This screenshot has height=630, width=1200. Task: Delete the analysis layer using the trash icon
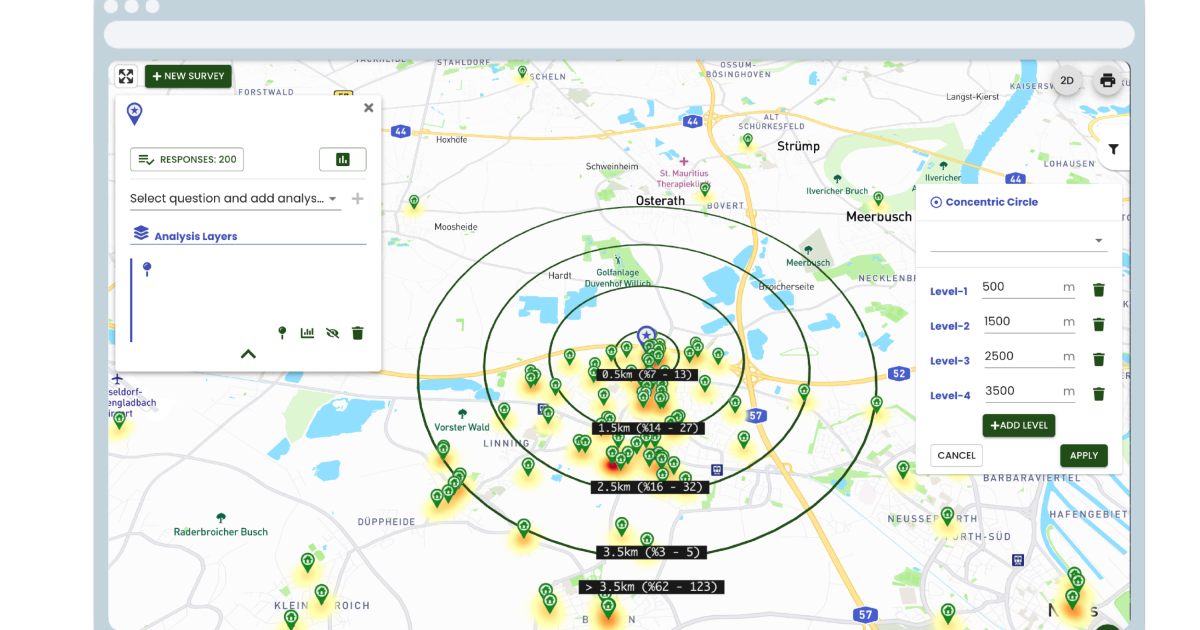[x=357, y=333]
